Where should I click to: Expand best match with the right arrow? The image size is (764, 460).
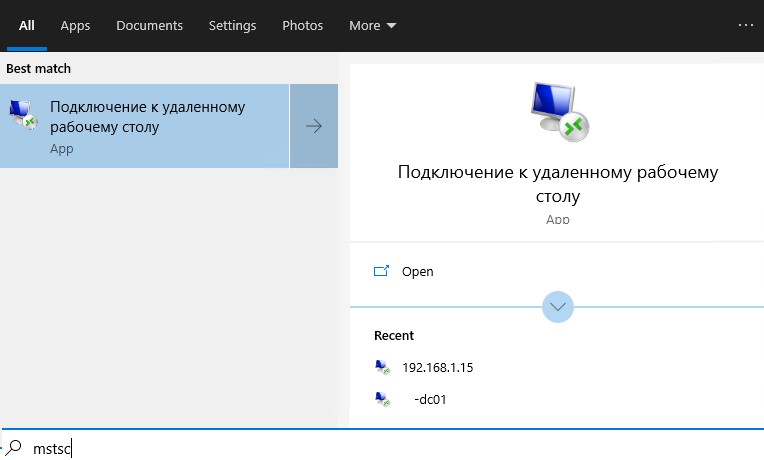click(314, 126)
